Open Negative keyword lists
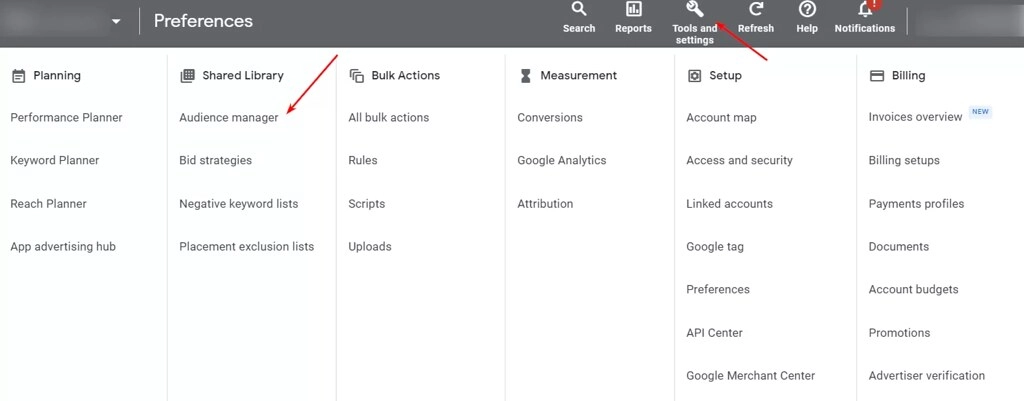 (238, 204)
